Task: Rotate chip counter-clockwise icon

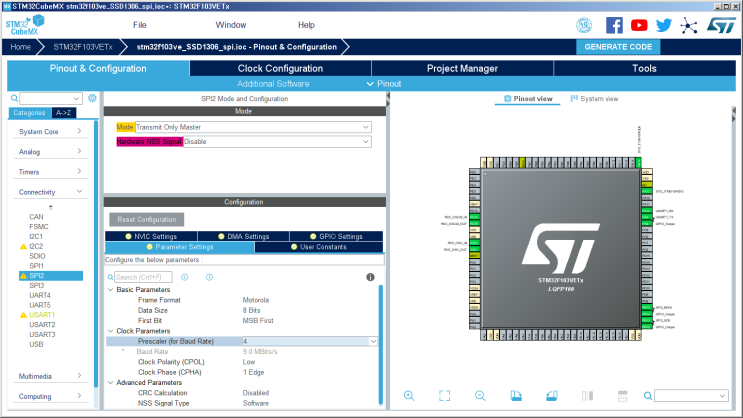Action: point(552,396)
